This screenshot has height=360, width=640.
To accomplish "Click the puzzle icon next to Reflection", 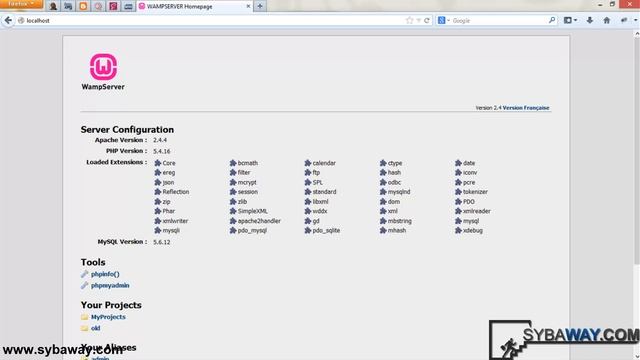I will point(158,191).
